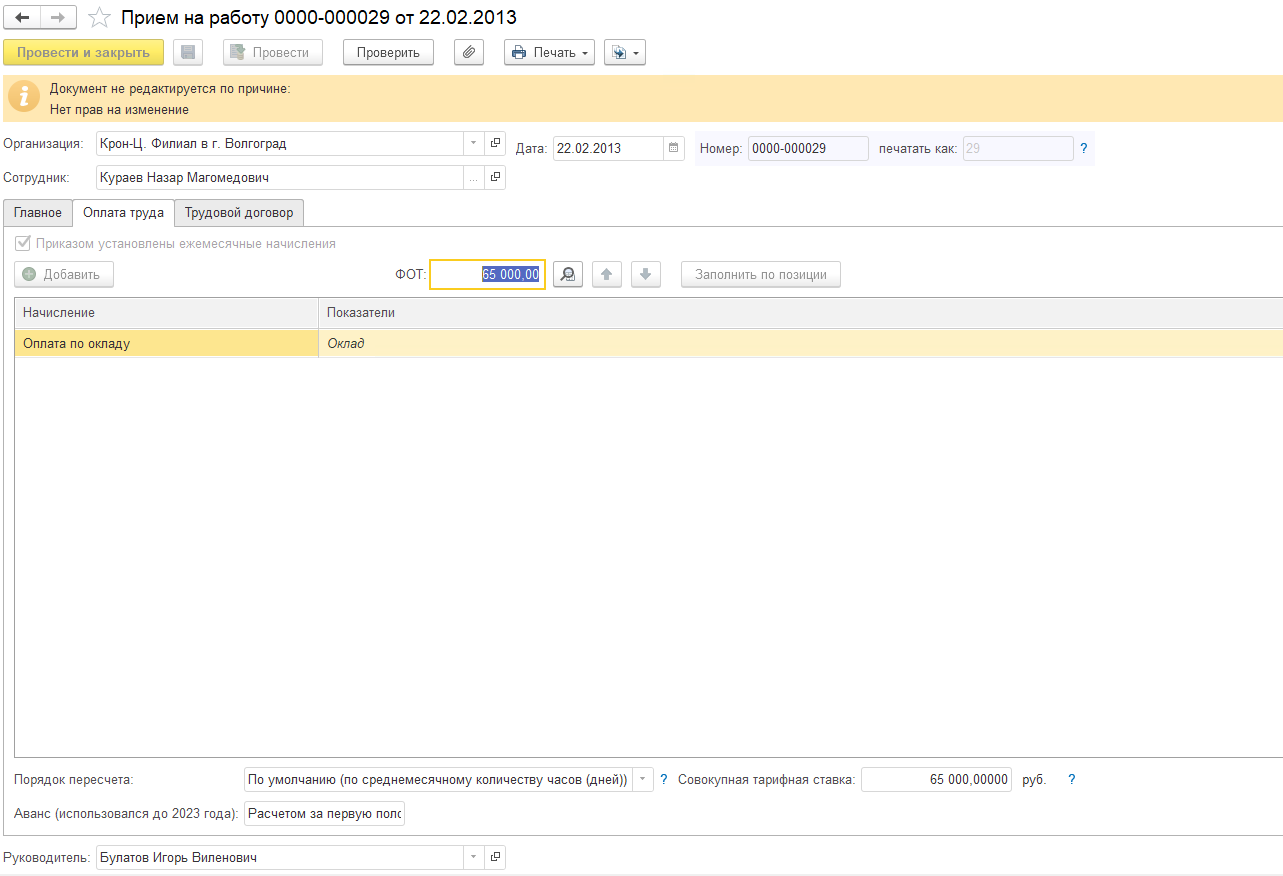Viewport: 1283px width, 876px height.
Task: Expand the Организация dropdown list
Action: (473, 144)
